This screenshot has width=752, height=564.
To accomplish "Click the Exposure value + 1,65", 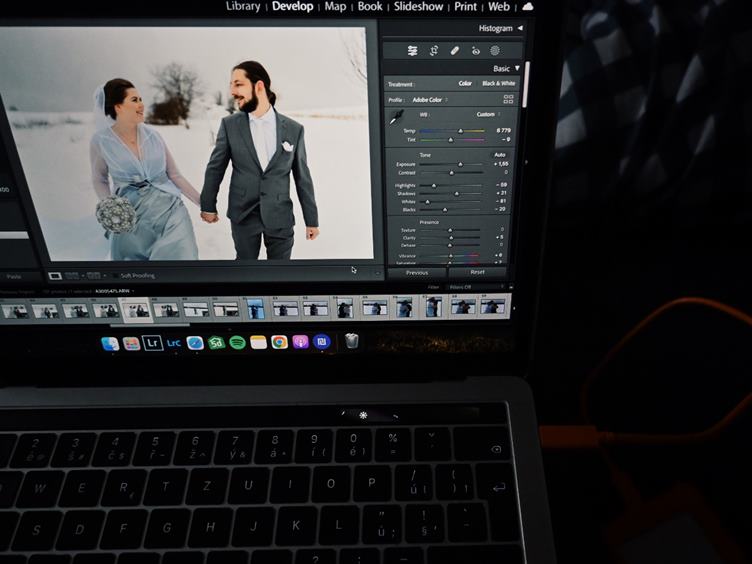I will [501, 164].
